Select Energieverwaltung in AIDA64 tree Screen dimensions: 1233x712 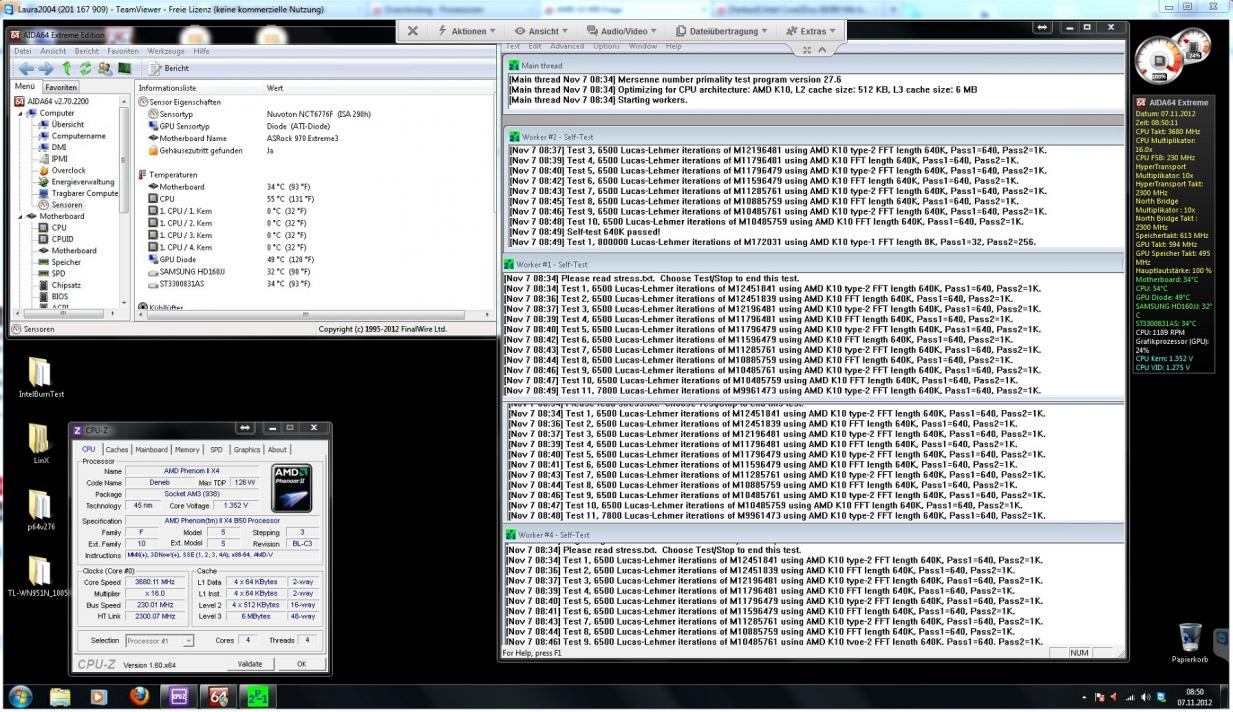coord(76,181)
